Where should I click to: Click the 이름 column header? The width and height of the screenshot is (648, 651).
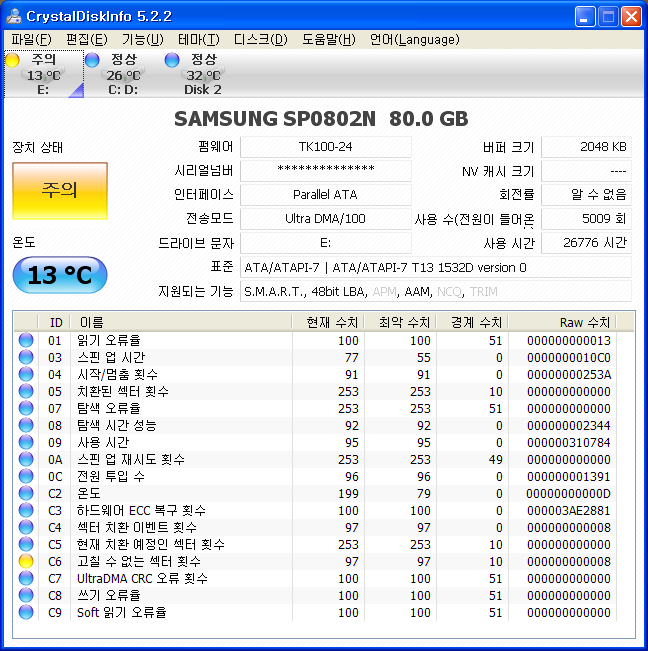[181, 322]
